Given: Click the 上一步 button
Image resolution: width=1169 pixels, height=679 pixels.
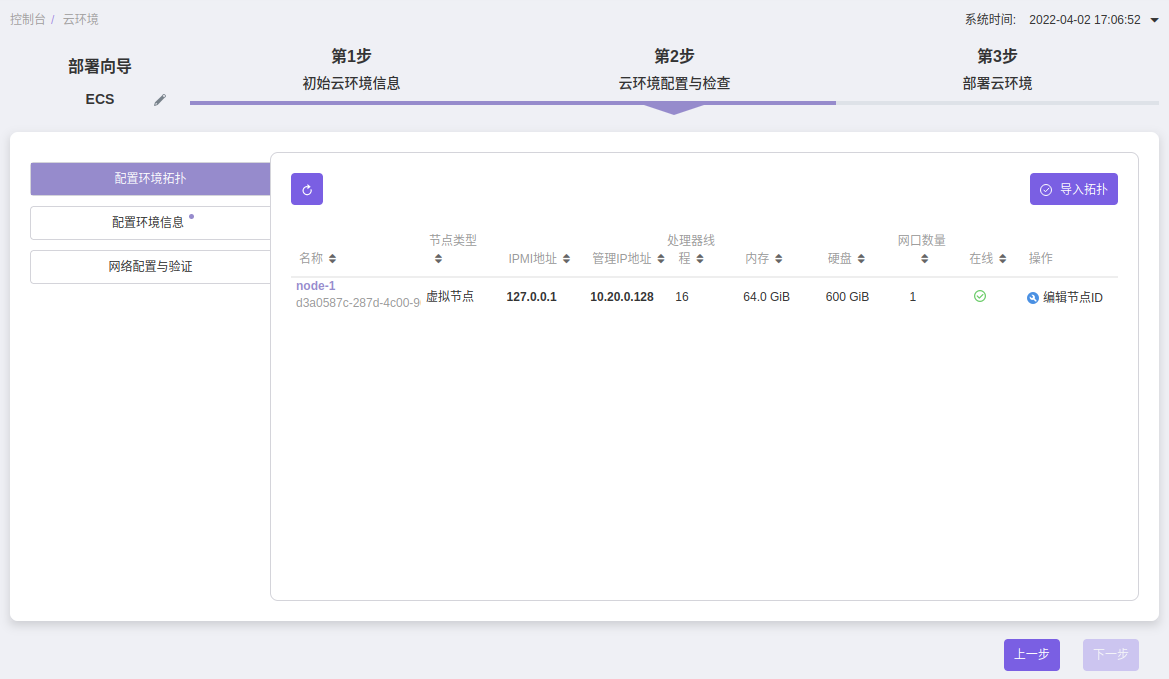Looking at the screenshot, I should tap(1031, 655).
